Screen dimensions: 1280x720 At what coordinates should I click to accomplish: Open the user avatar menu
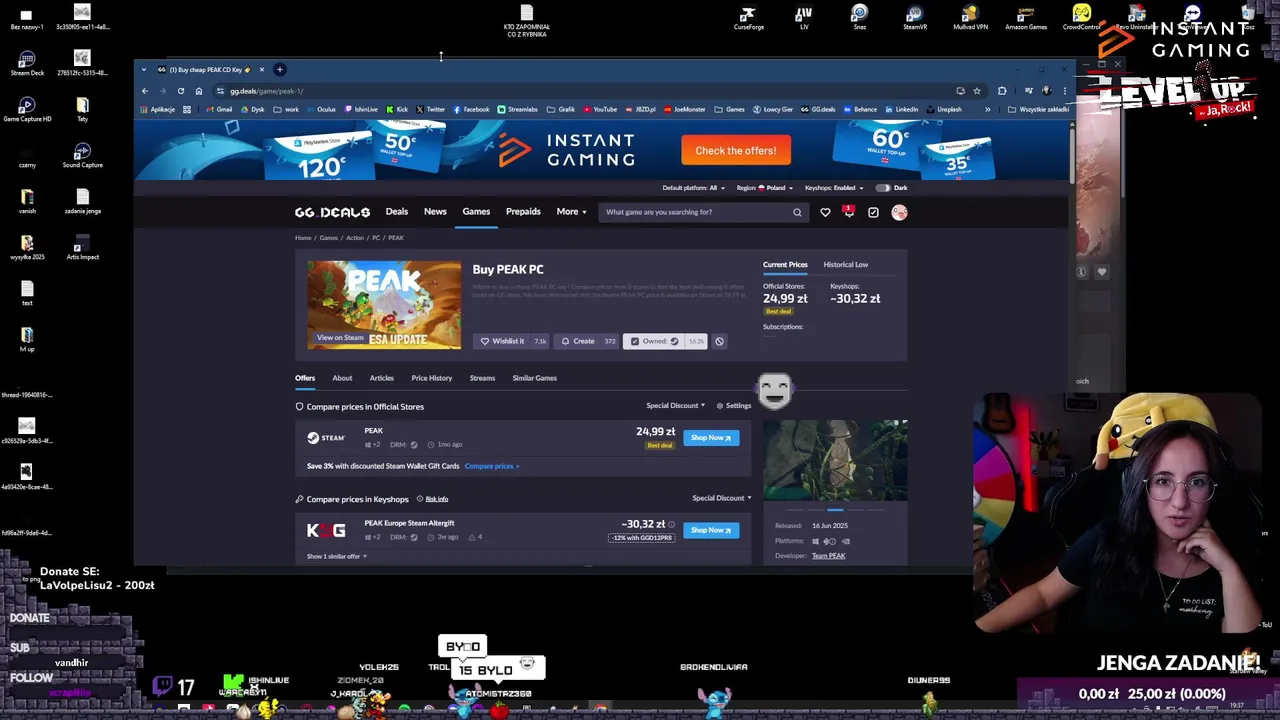point(899,212)
